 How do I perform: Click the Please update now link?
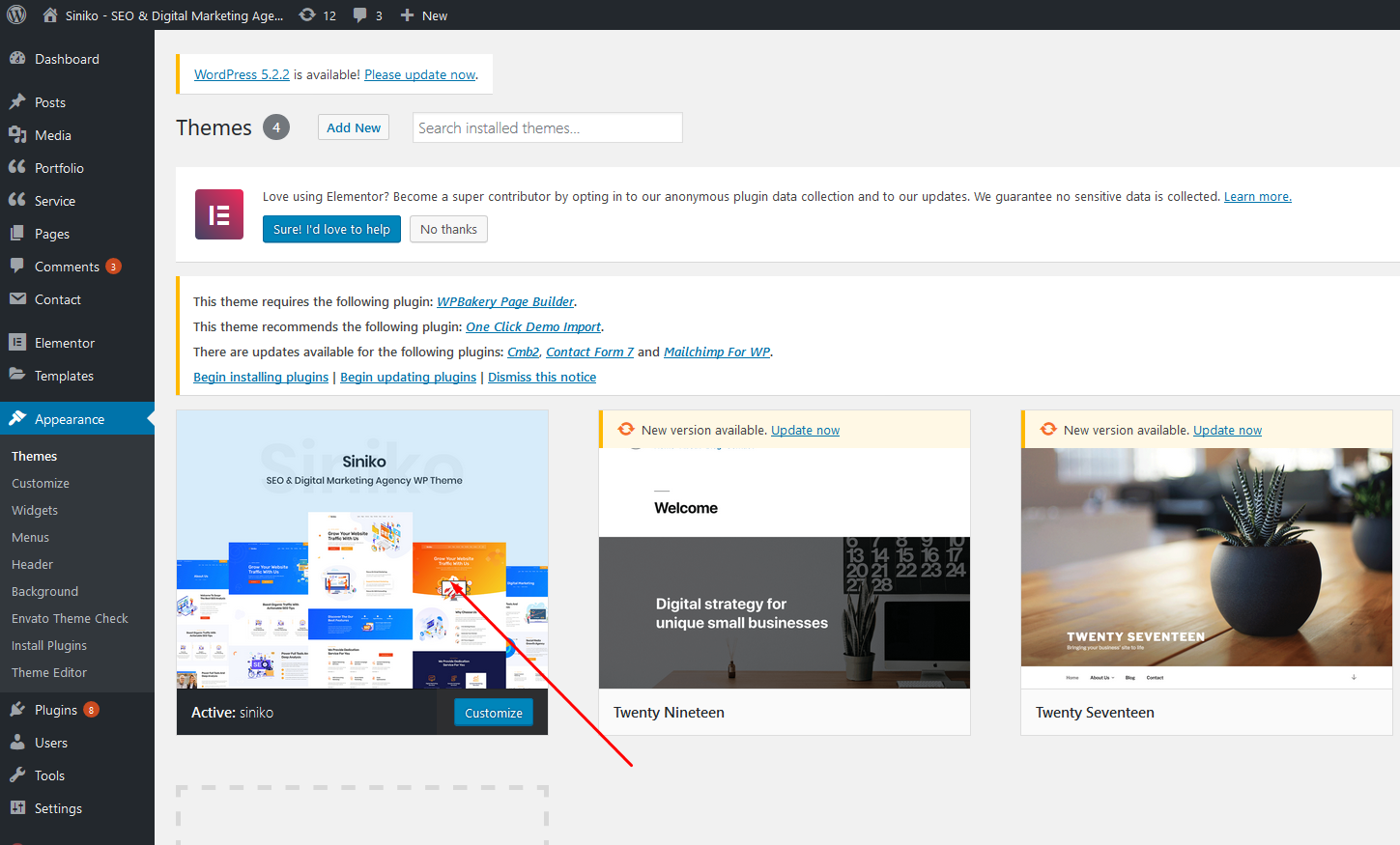(420, 74)
